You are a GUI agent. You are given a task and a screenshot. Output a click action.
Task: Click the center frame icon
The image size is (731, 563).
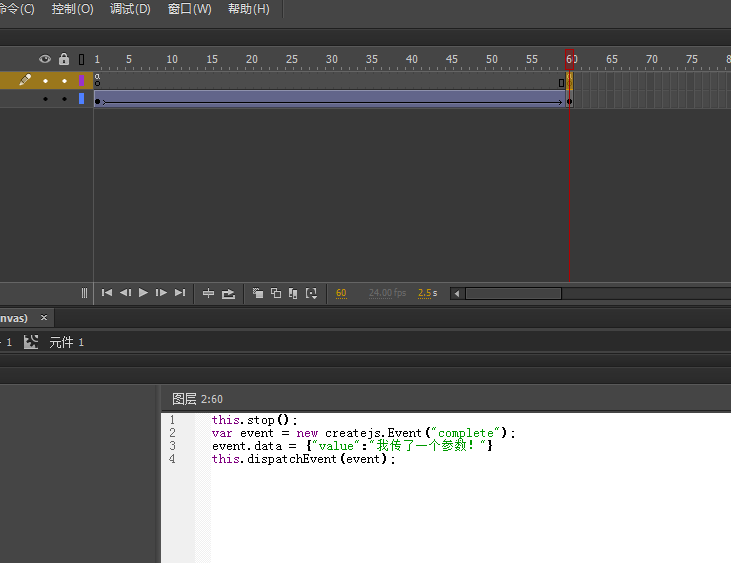[x=208, y=293]
